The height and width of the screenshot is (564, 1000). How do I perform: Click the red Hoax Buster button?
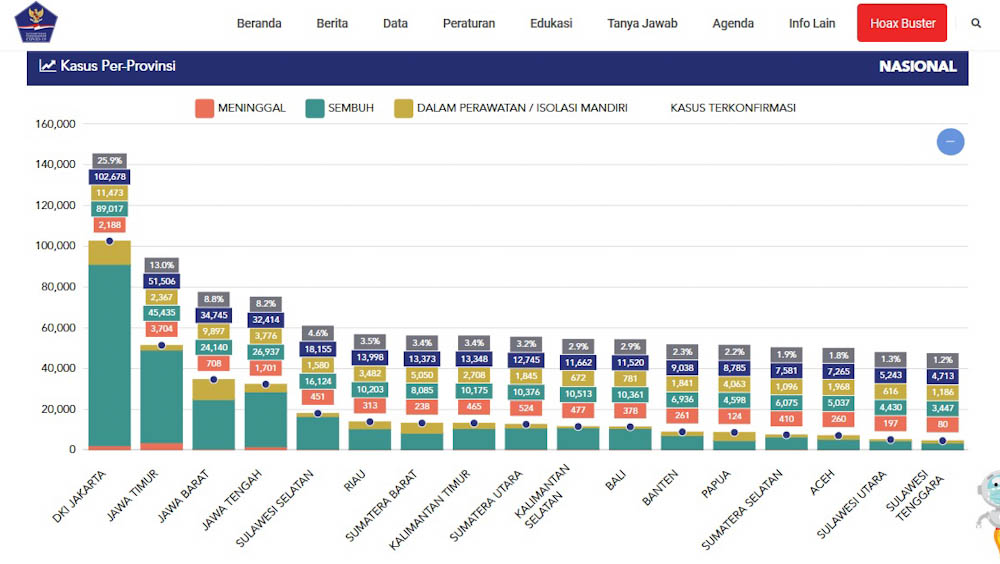pos(902,23)
